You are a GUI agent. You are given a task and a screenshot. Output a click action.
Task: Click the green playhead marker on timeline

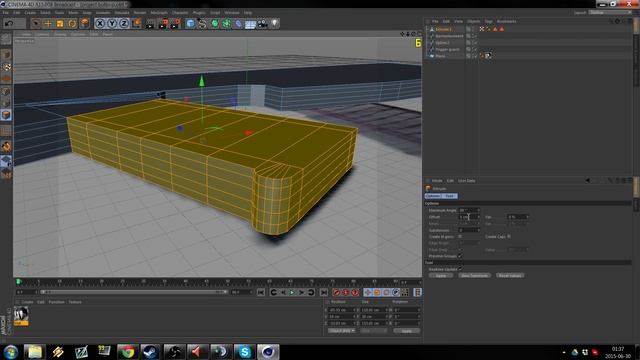18,282
